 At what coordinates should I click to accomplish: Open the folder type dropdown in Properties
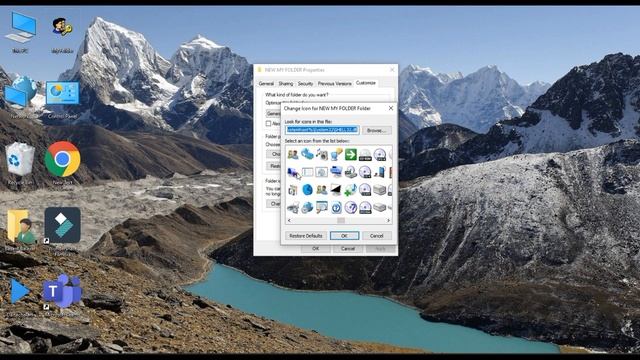tap(273, 113)
